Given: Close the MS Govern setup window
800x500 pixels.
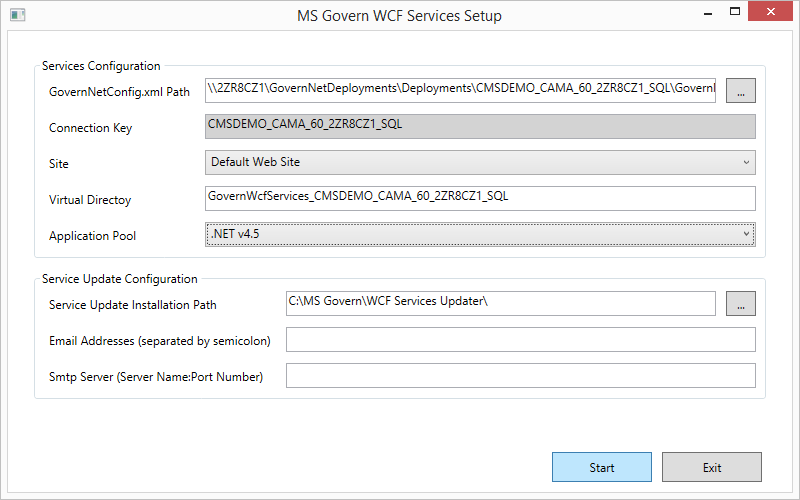Looking at the screenshot, I should pos(780,13).
